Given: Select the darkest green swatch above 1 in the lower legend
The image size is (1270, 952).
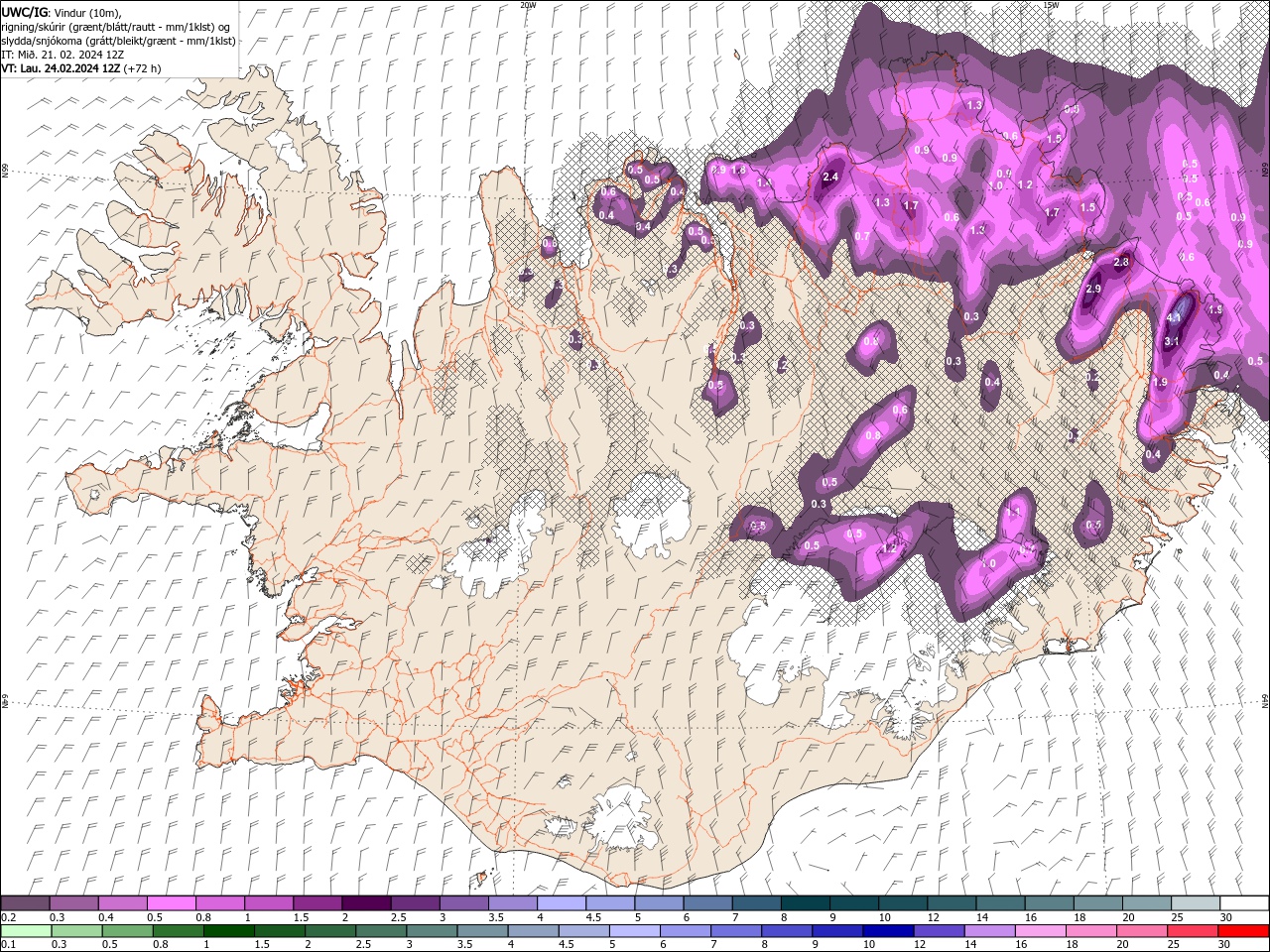Looking at the screenshot, I should tap(229, 930).
